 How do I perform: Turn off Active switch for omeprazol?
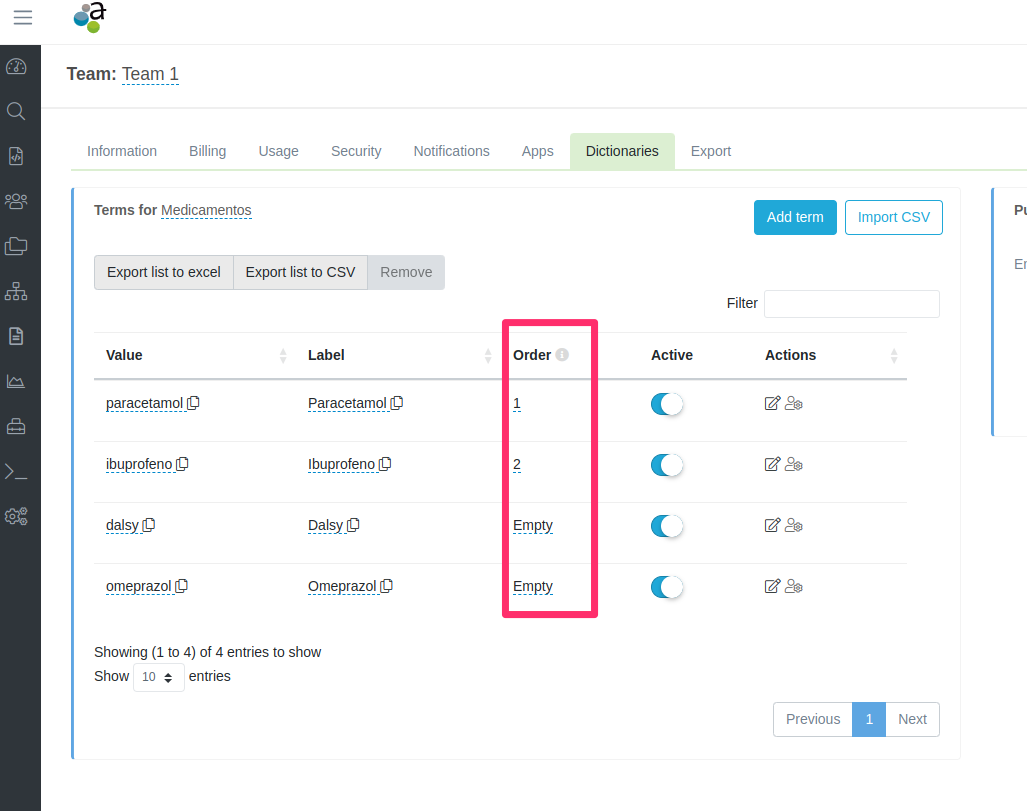point(666,586)
